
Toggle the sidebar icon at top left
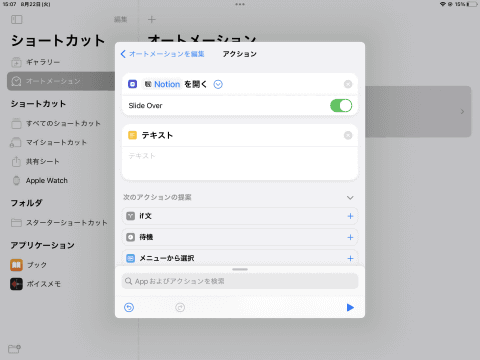click(x=17, y=20)
